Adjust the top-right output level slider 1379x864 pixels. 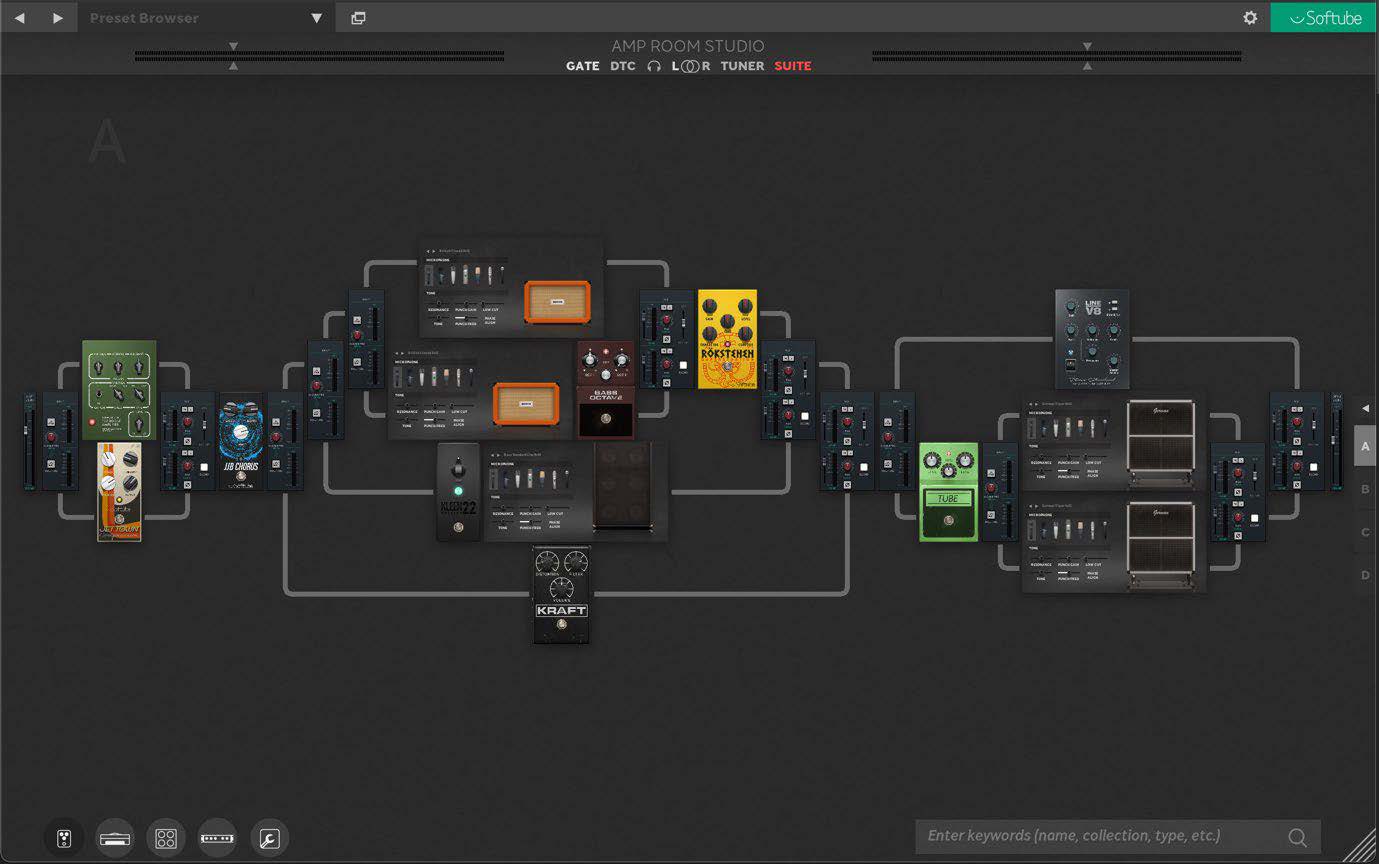(x=1086, y=55)
